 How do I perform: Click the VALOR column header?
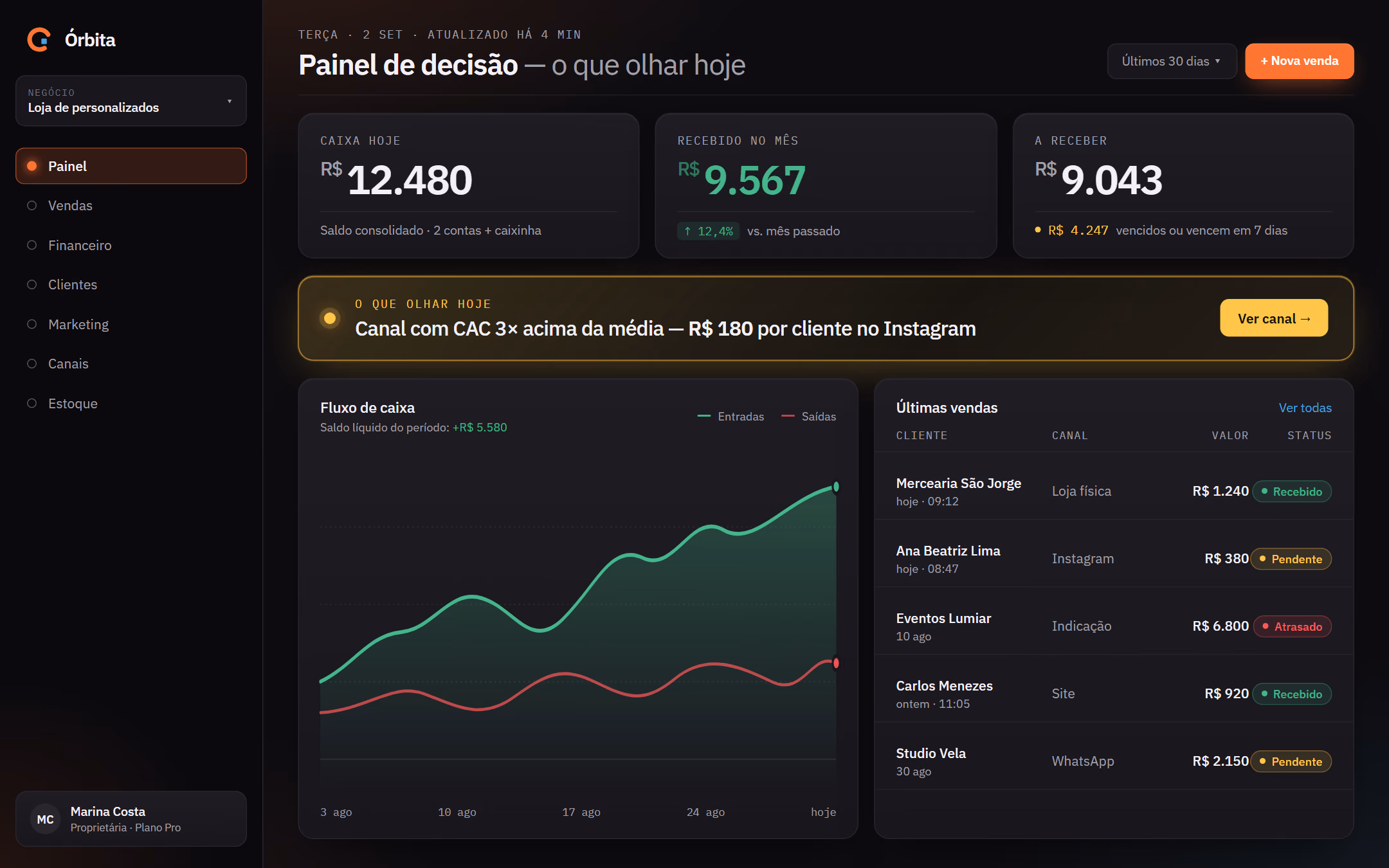(1230, 435)
